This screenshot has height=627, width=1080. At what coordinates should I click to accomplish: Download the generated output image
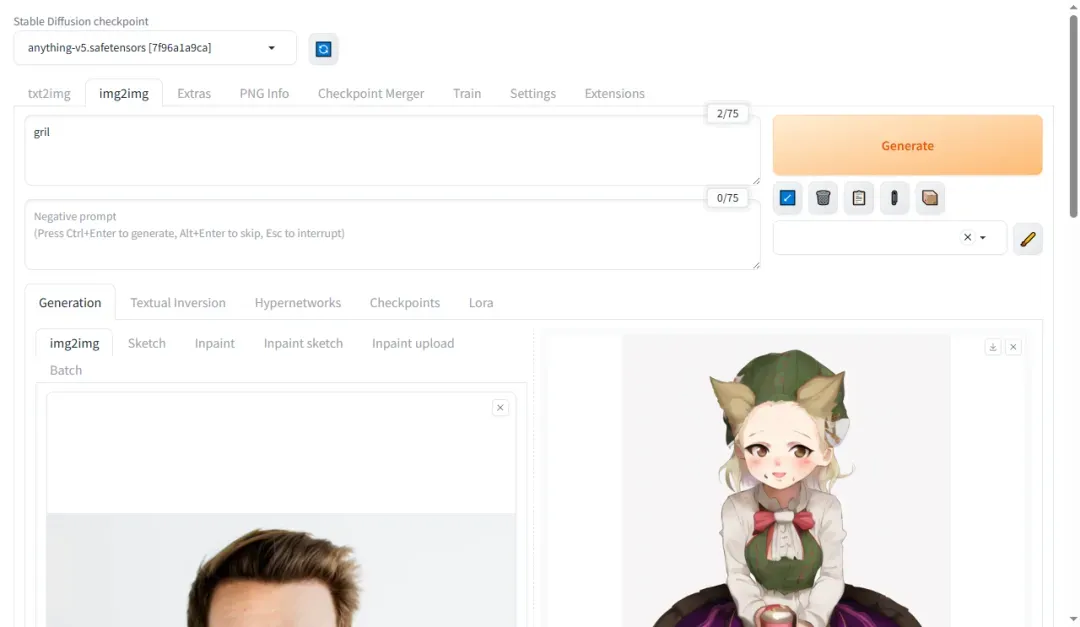coord(993,347)
